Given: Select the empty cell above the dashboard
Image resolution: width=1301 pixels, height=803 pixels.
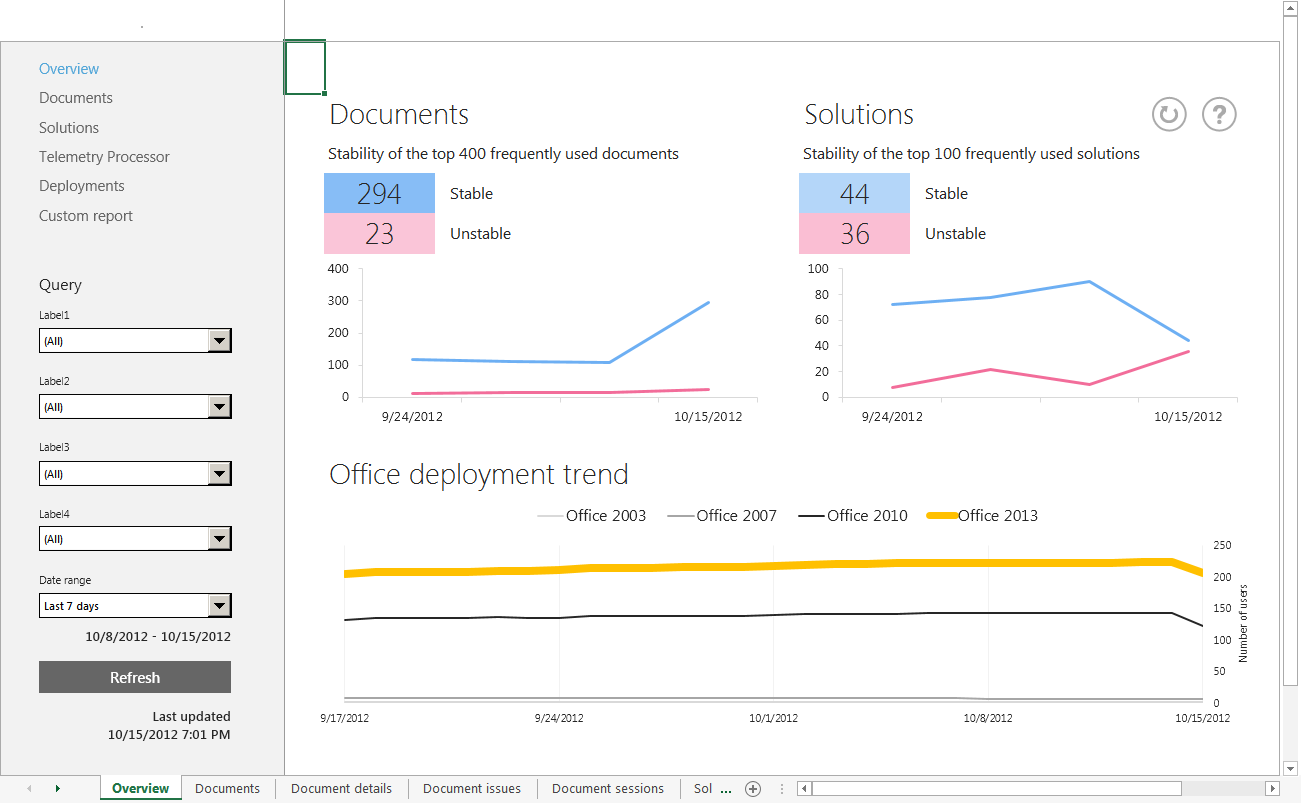Looking at the screenshot, I should 304,67.
